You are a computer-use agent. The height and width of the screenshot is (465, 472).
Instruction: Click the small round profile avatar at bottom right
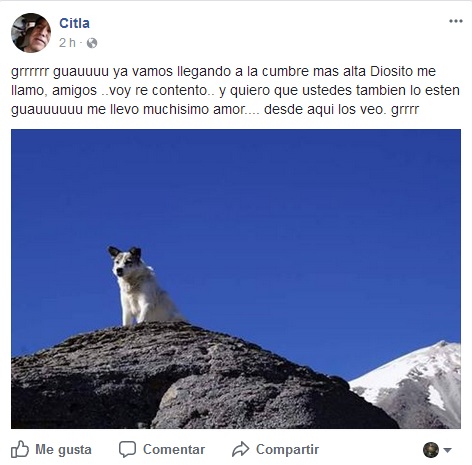pyautogui.click(x=431, y=450)
